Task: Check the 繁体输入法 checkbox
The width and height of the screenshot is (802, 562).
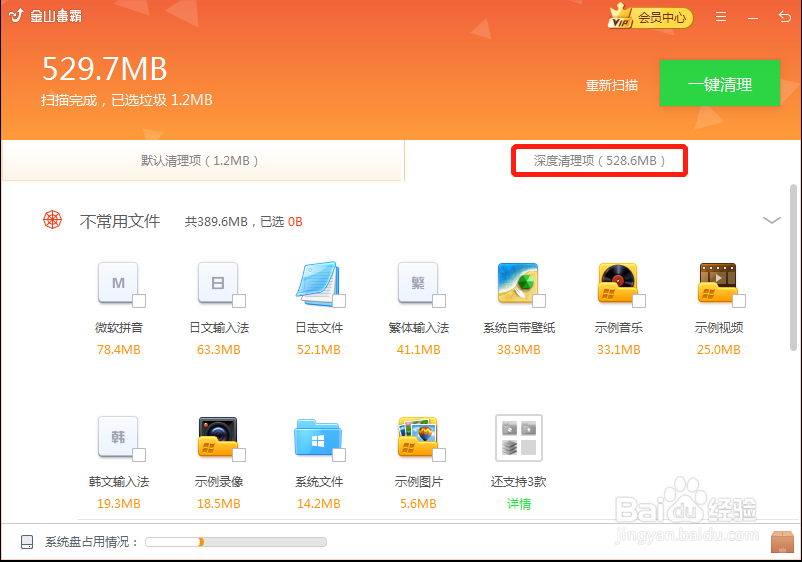Action: [x=439, y=301]
